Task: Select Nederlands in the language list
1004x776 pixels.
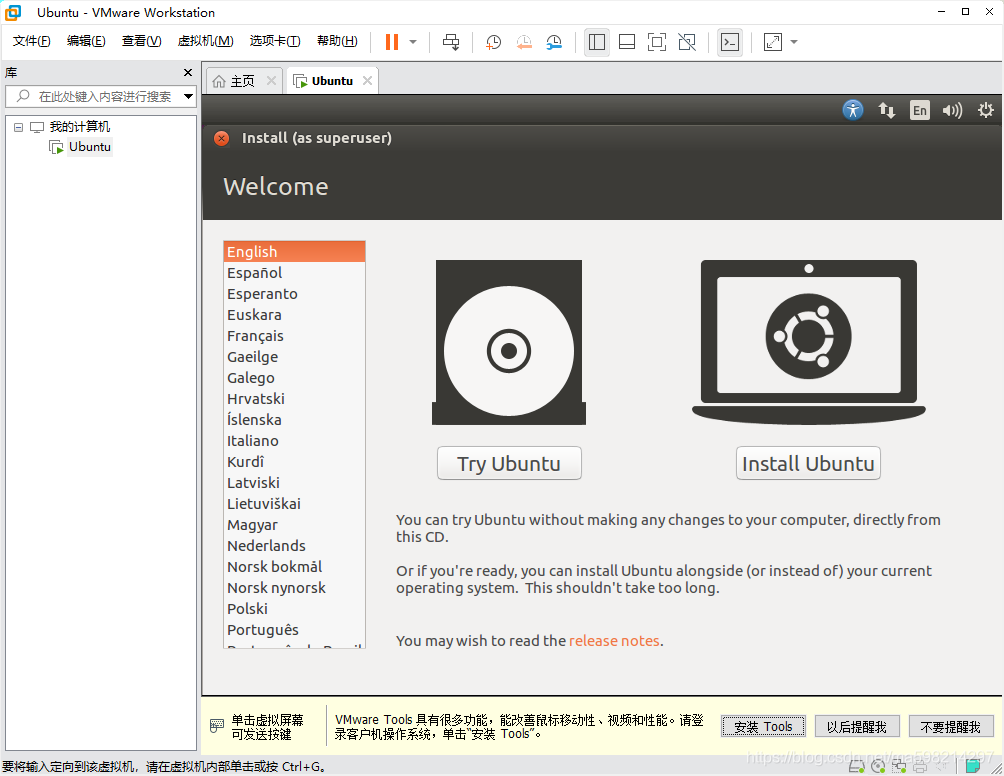Action: (x=295, y=546)
